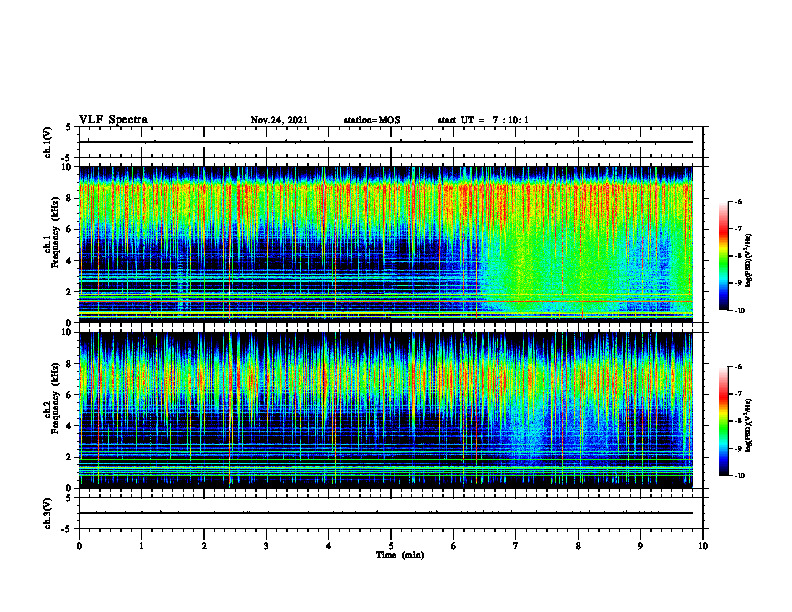Click the "8" kHz tick on ch.2 spectrogram
Image resolution: width=792 pixels, height=612 pixels.
[70, 364]
